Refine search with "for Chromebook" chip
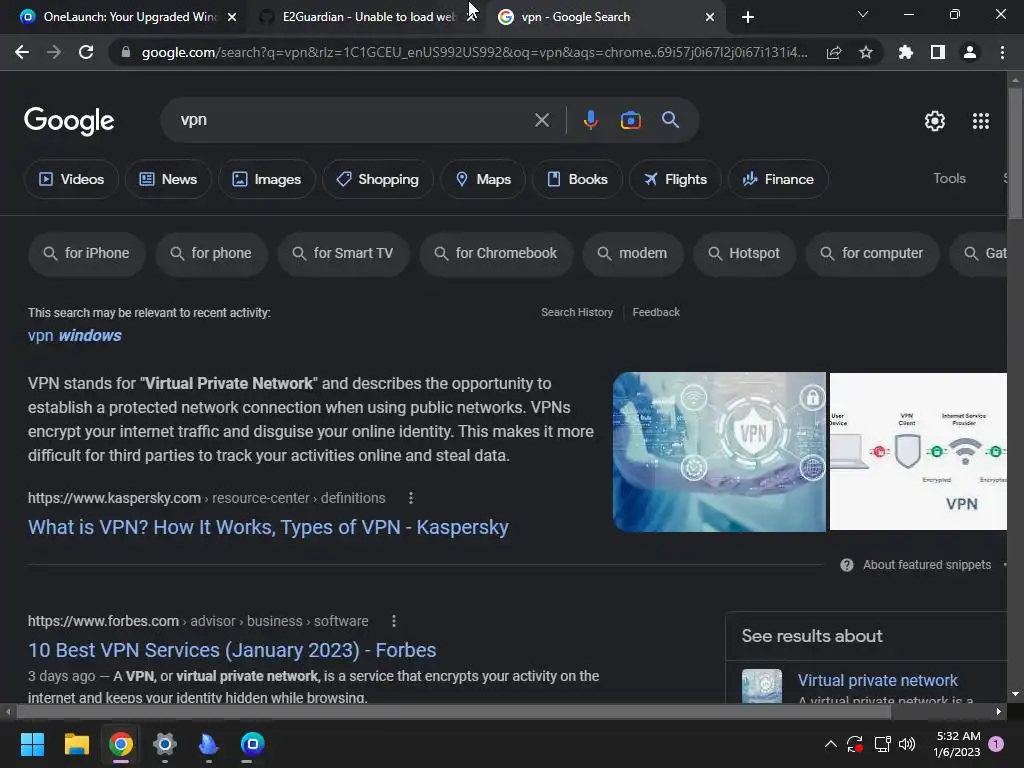 click(x=496, y=253)
